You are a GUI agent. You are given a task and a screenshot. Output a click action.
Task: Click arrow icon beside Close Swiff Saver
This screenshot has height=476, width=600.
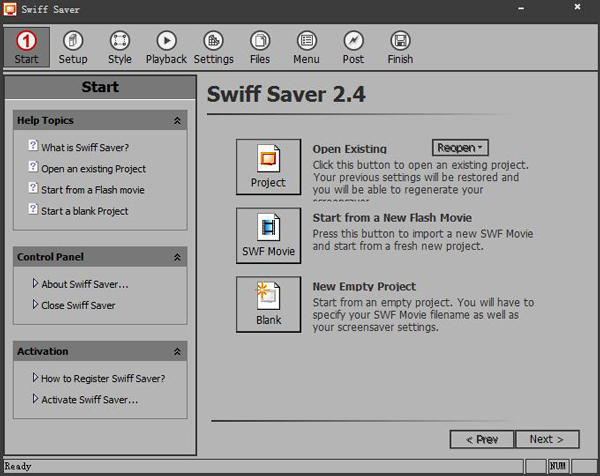click(x=35, y=304)
